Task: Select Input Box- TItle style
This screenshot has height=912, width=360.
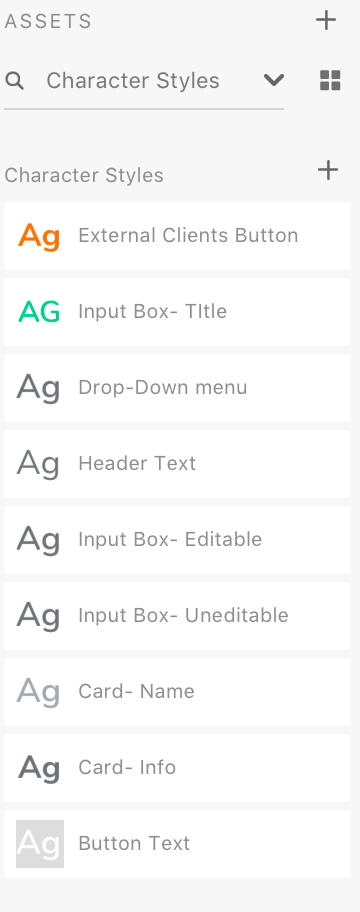Action: (177, 312)
